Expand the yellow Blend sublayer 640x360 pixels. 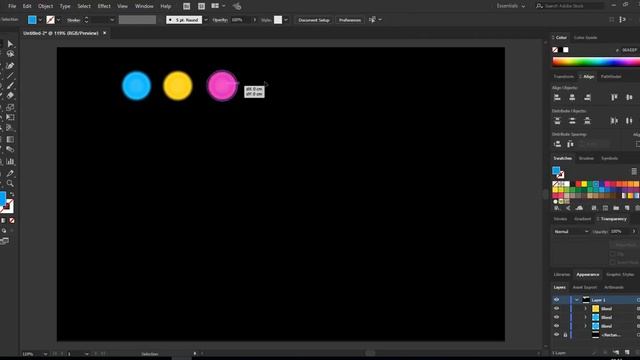585,309
